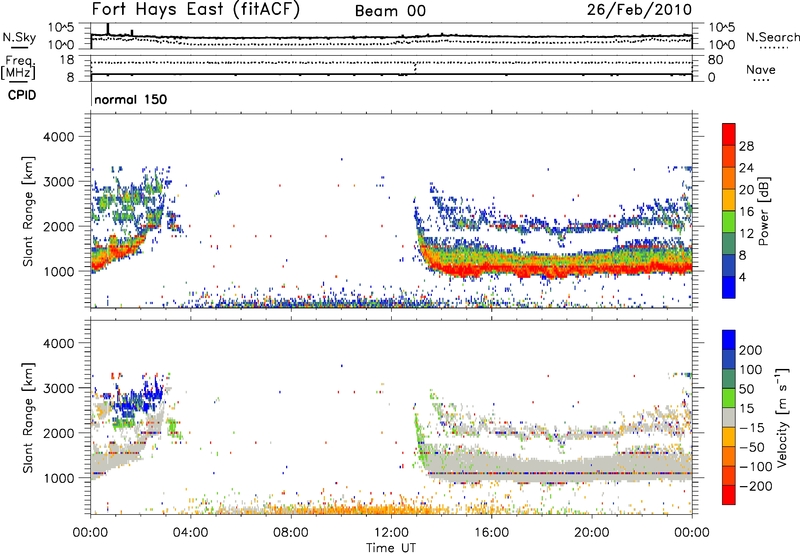The image size is (800, 554).
Task: Click the light green segment of the power colorbar
Action: coord(729,221)
